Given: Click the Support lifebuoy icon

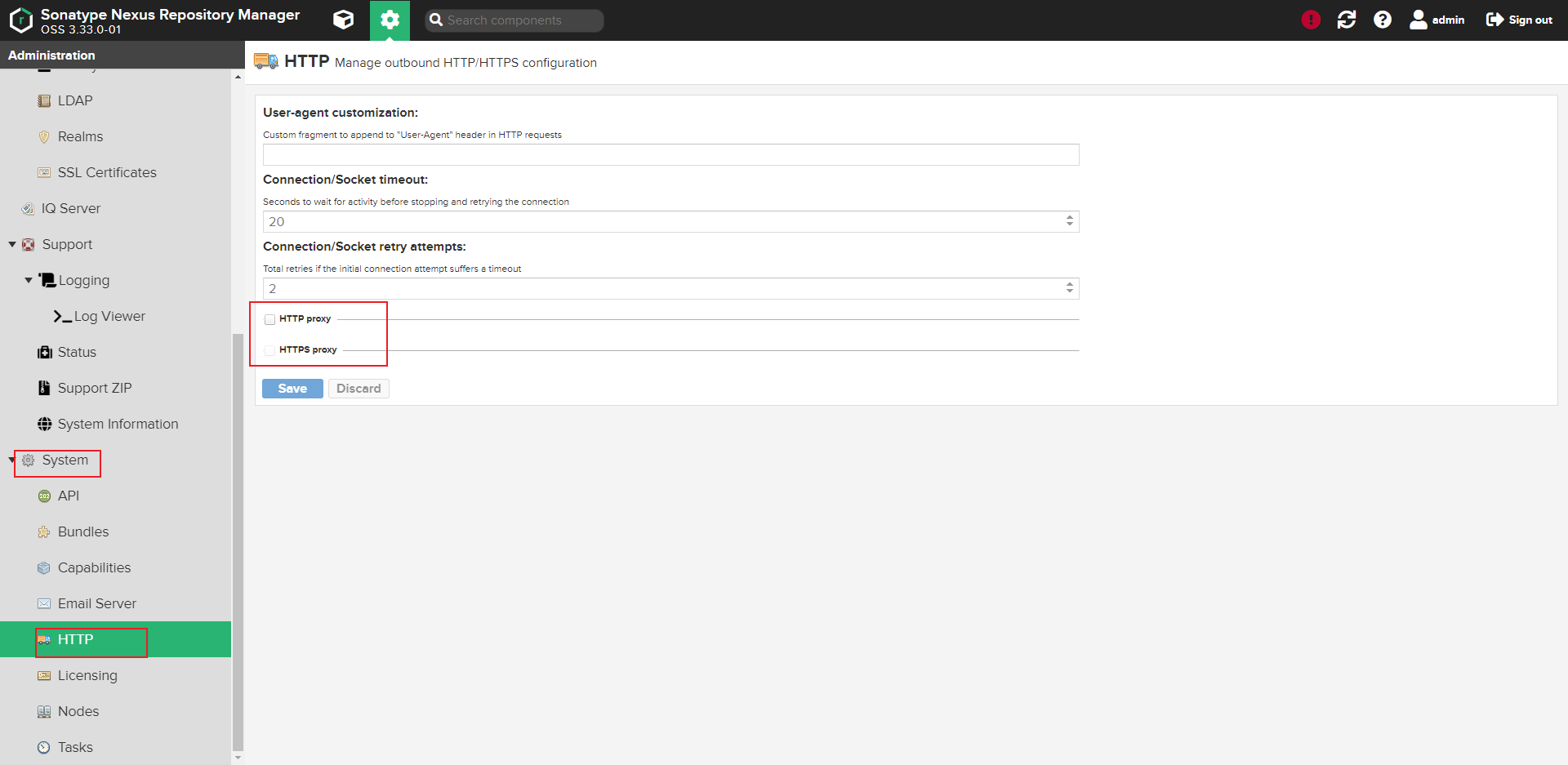Looking at the screenshot, I should click(28, 244).
